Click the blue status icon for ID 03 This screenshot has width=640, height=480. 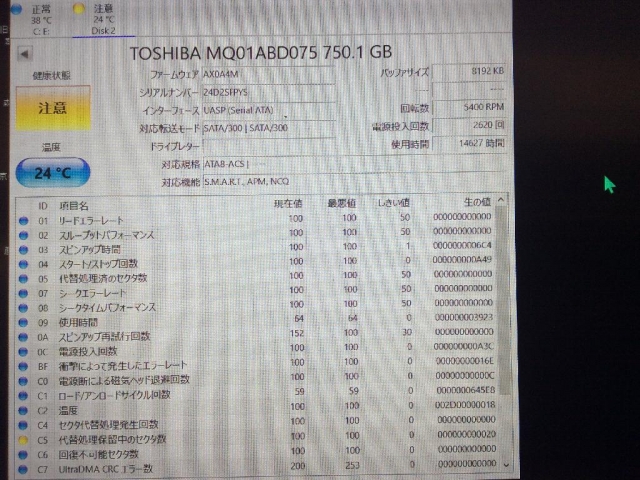click(24, 250)
